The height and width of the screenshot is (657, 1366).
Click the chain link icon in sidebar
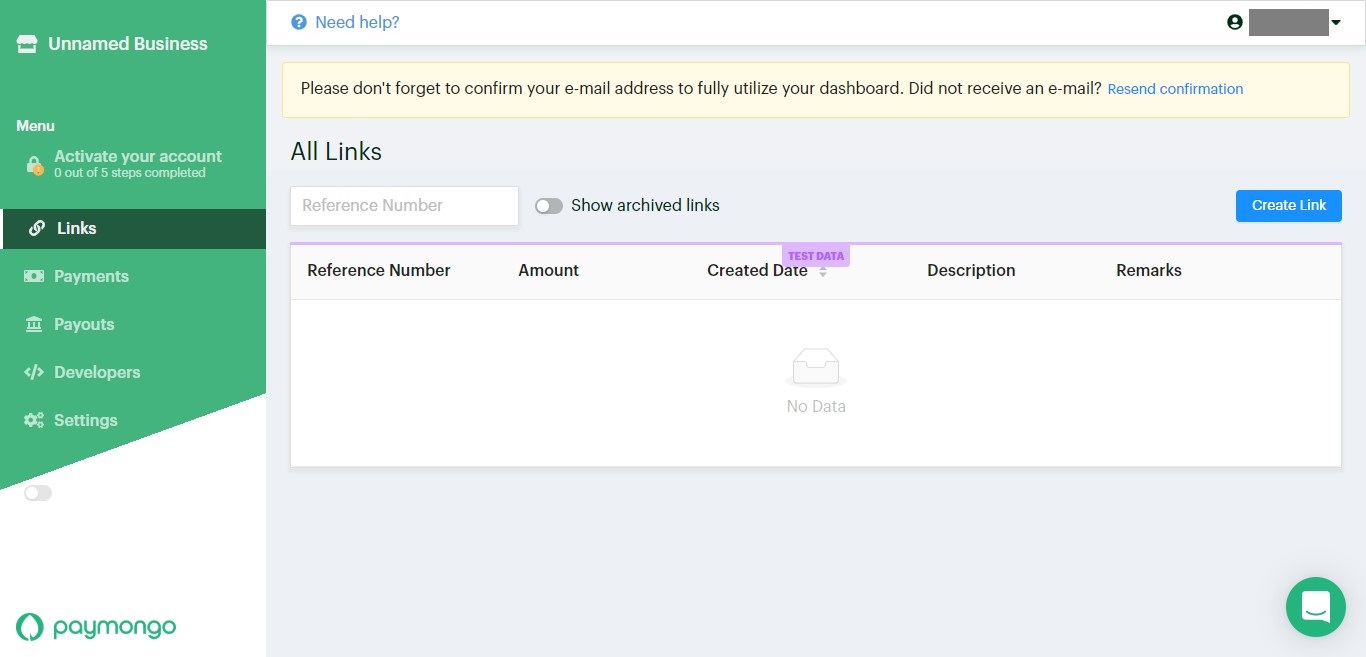click(37, 228)
